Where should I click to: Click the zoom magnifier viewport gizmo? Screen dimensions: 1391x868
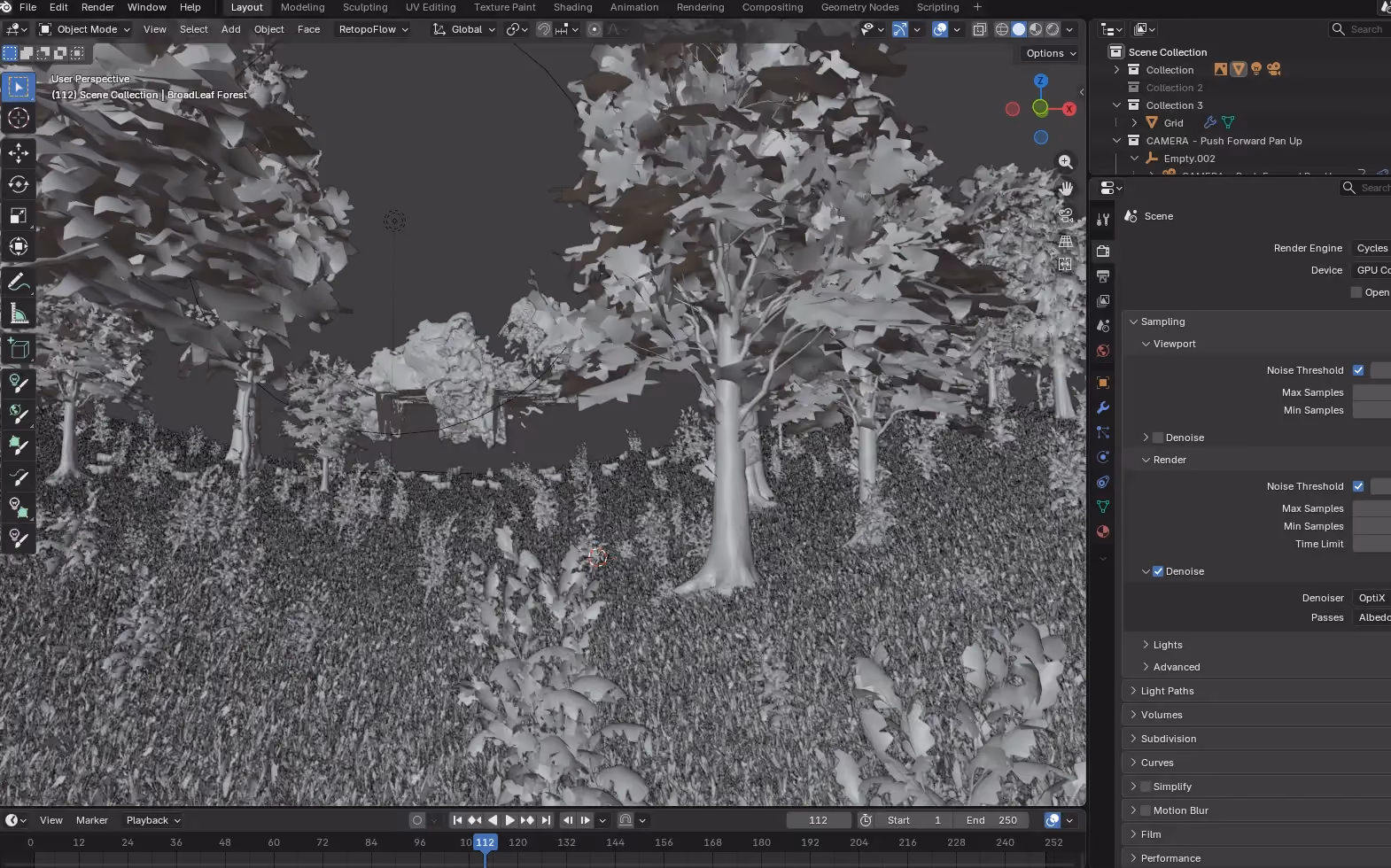(x=1066, y=162)
